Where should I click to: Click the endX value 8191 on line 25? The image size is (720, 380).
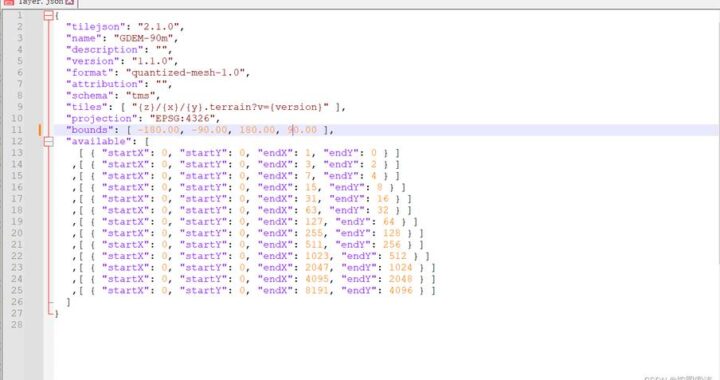[317, 291]
